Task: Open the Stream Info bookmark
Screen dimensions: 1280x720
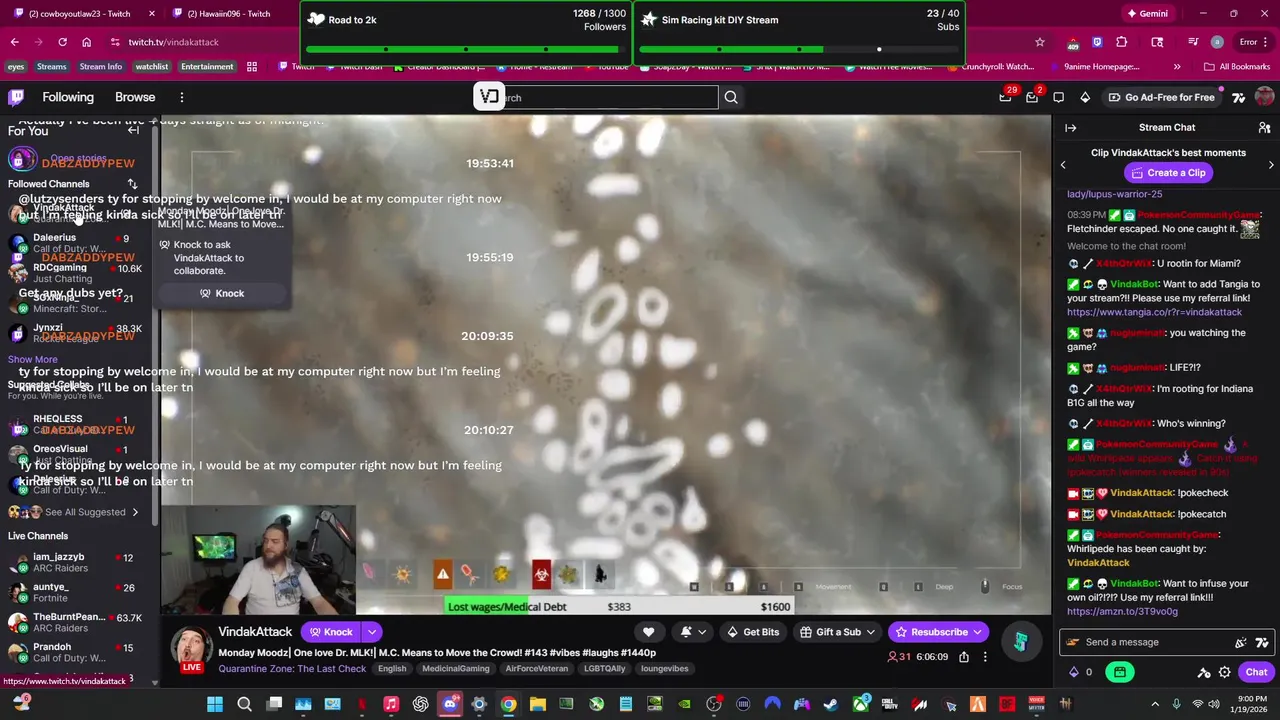Action: point(101,67)
